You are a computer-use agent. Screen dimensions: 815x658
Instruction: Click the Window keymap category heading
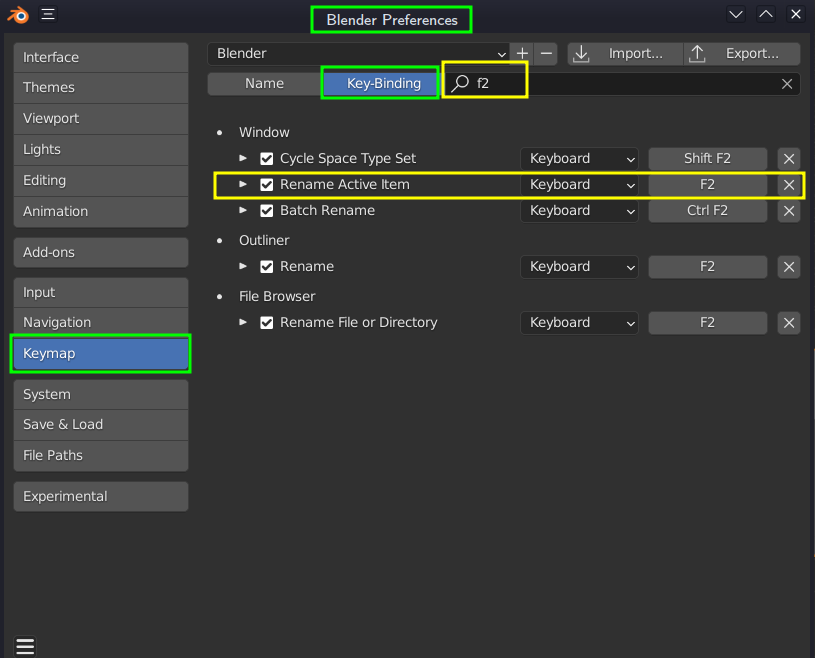click(x=264, y=133)
